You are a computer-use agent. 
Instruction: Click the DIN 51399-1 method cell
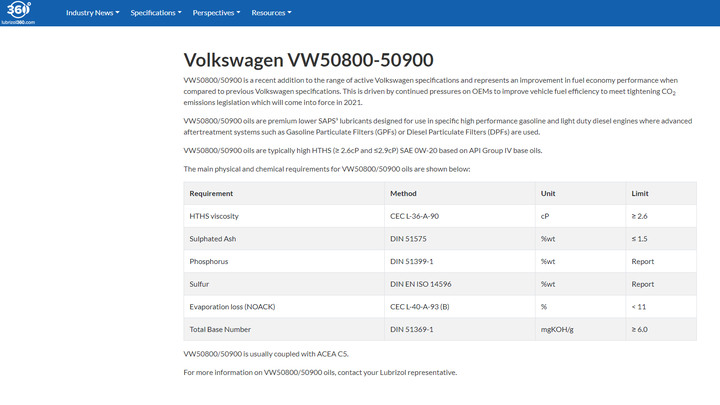[460, 261]
